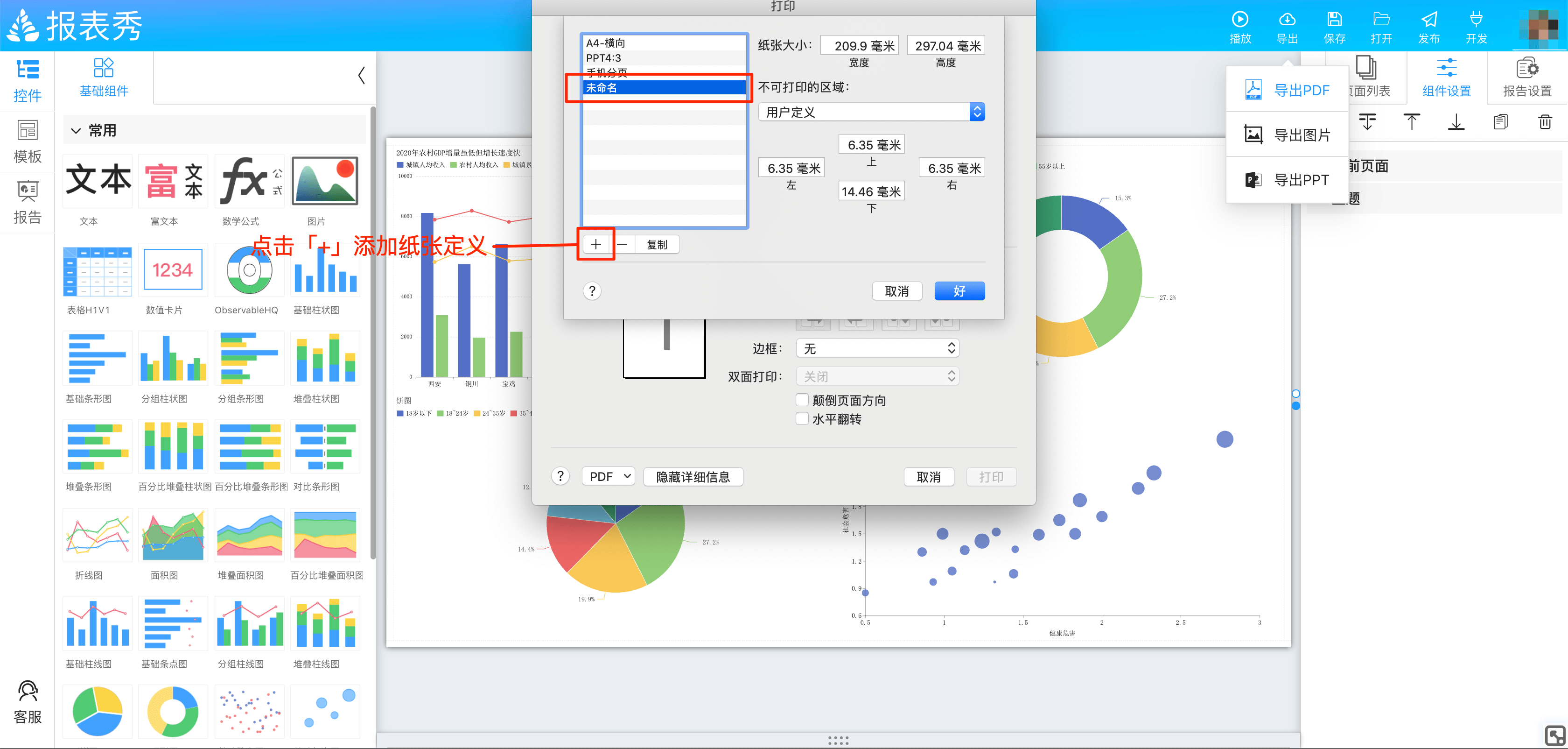The width and height of the screenshot is (1568, 749).
Task: Select 未命名 in paper size list
Action: tap(664, 88)
